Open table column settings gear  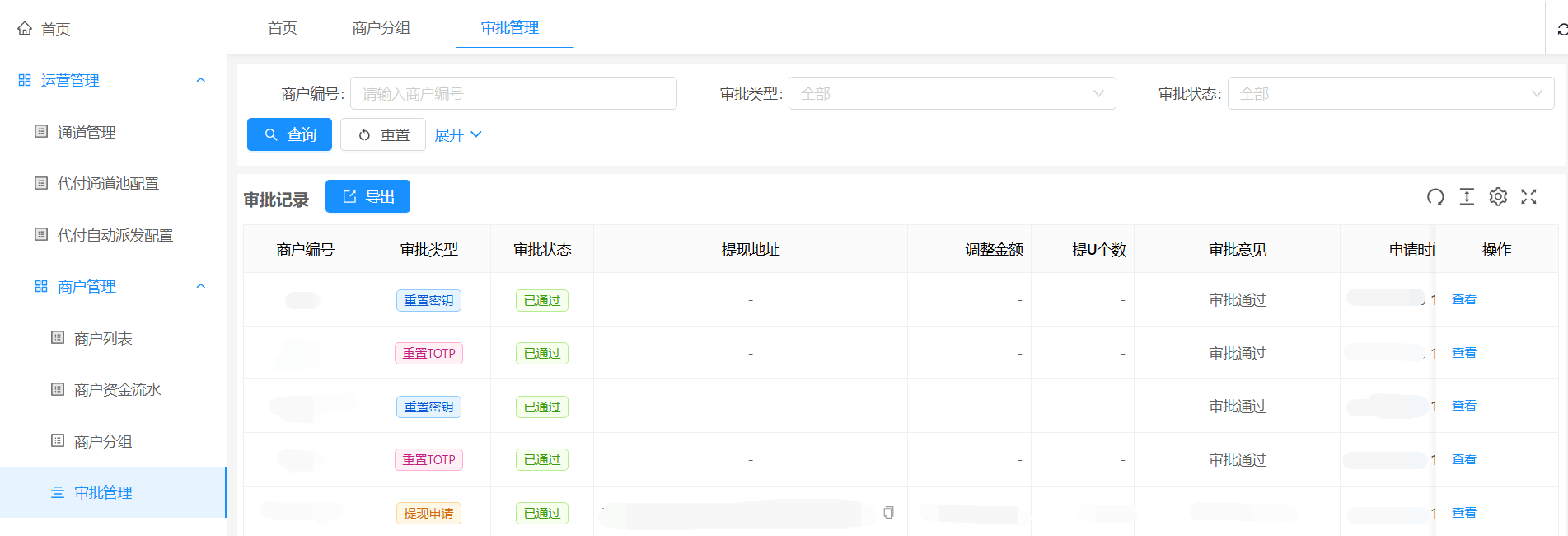[1498, 196]
